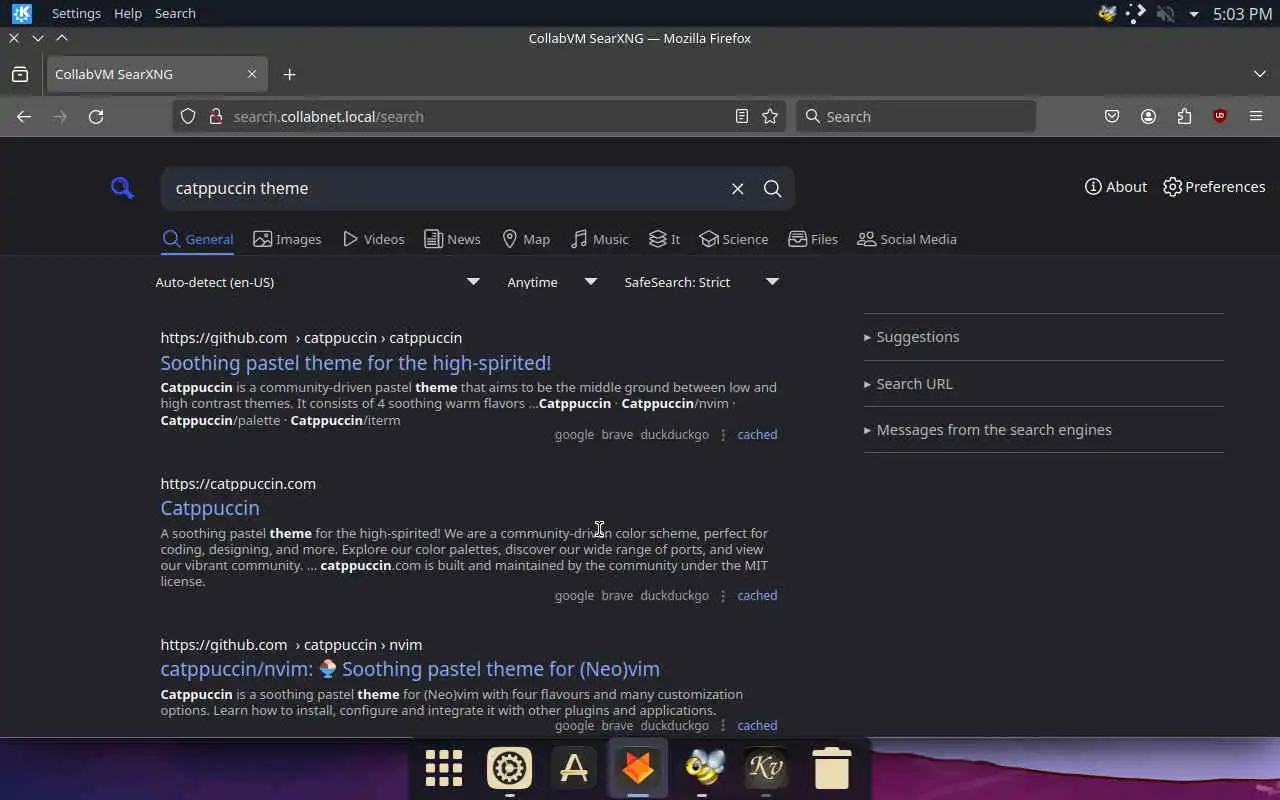Open the KDE application launcher icon
This screenshot has height=800, width=1280.
tap(21, 13)
